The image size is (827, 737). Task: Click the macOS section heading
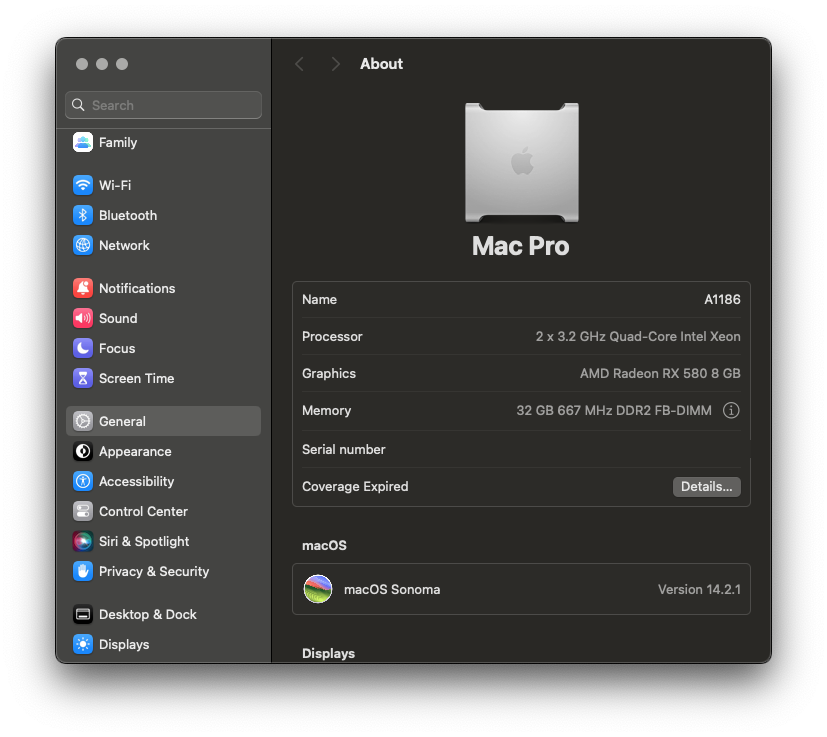point(324,545)
